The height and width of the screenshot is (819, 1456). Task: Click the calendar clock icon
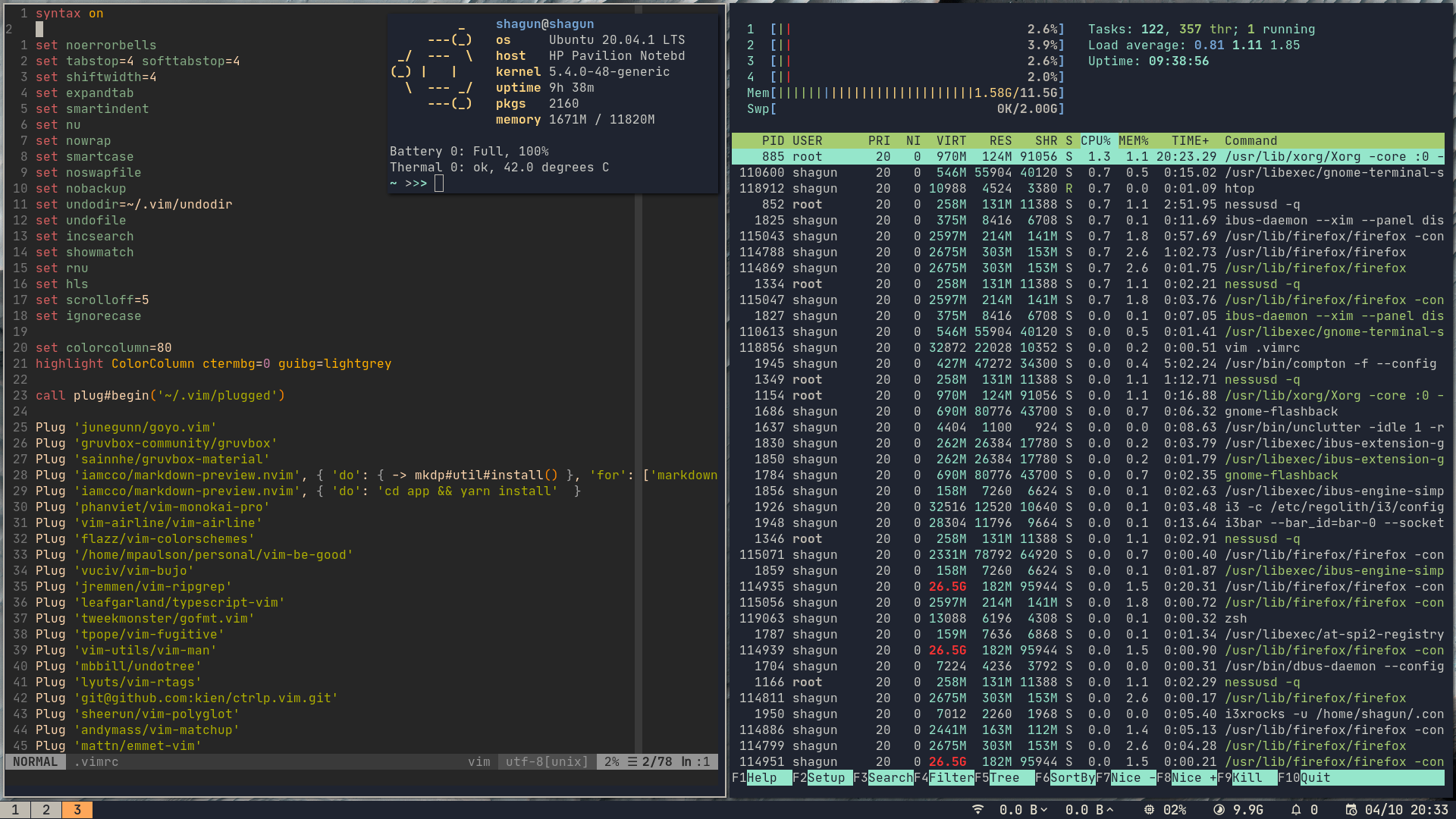1351,810
